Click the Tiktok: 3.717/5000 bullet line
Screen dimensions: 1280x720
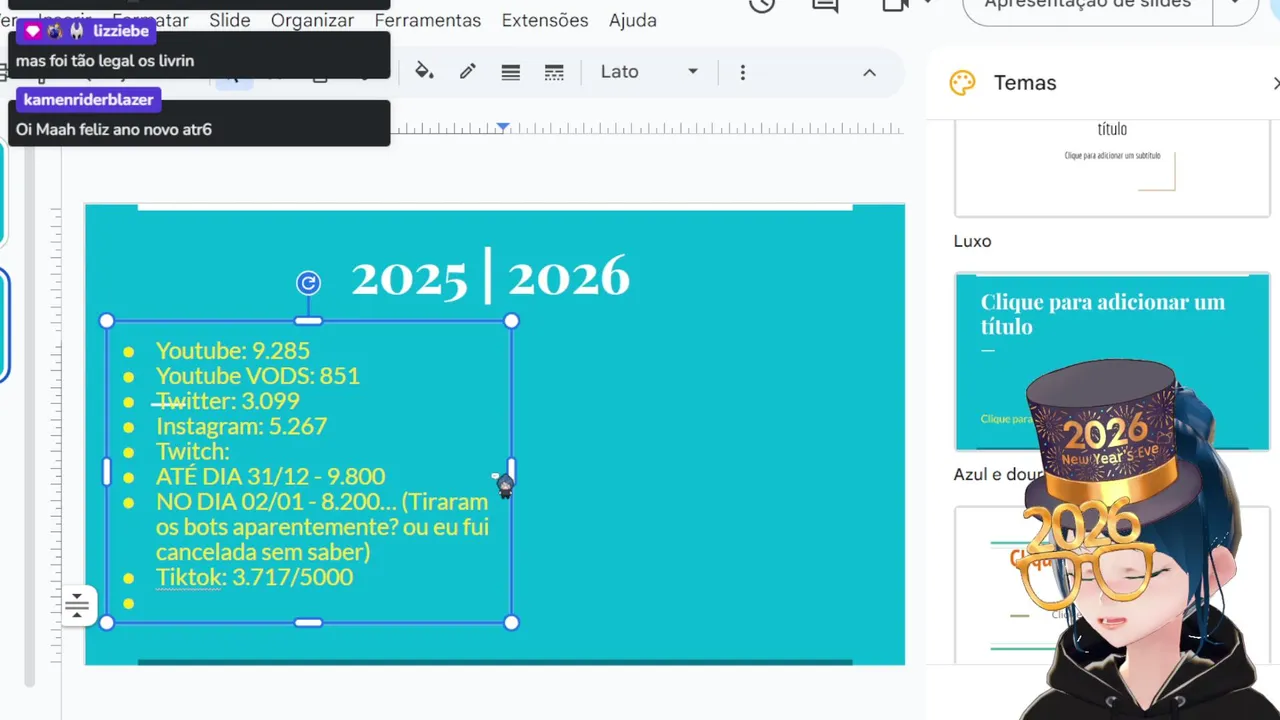click(254, 577)
